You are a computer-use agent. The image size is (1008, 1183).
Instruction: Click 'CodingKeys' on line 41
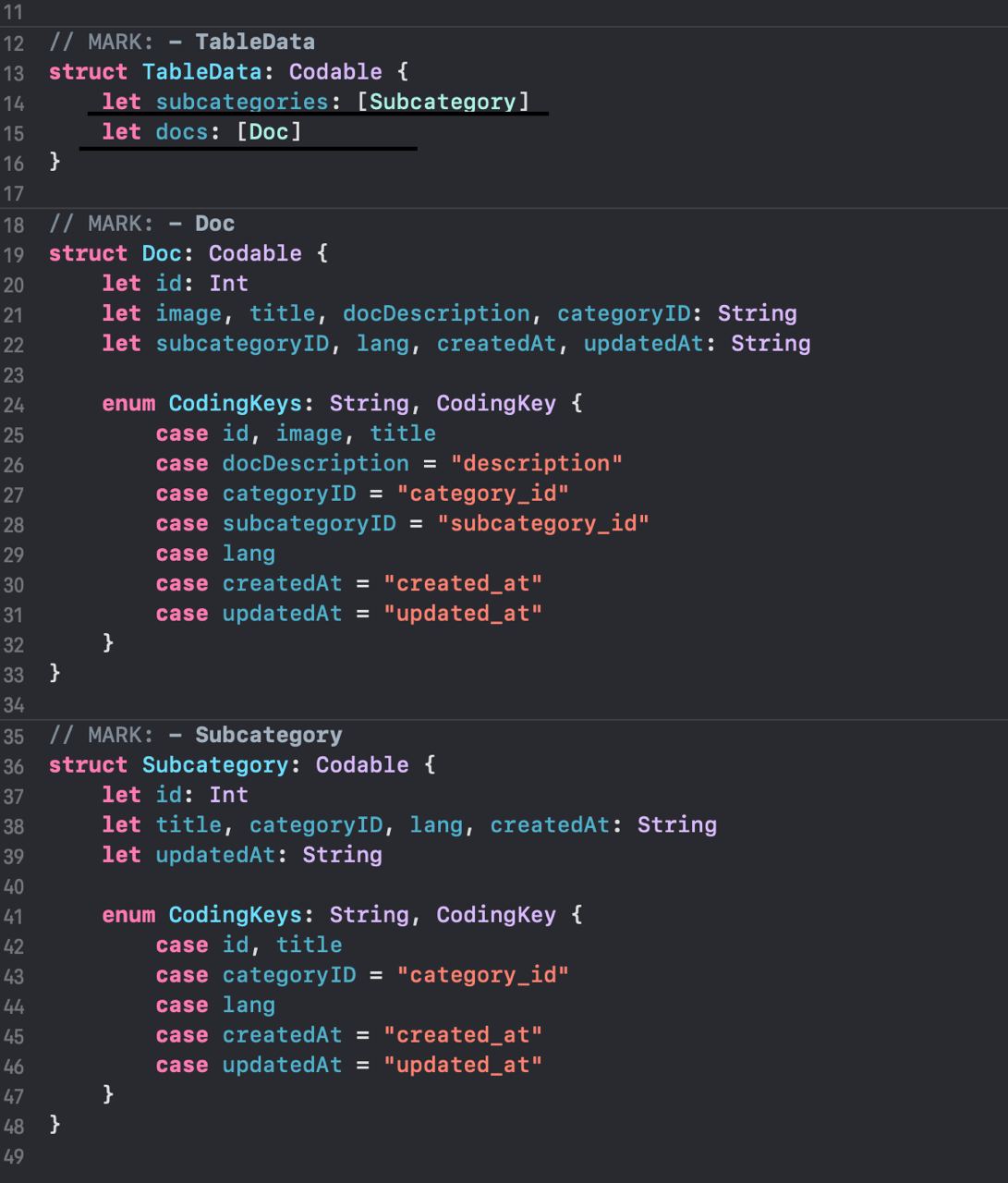coord(236,915)
